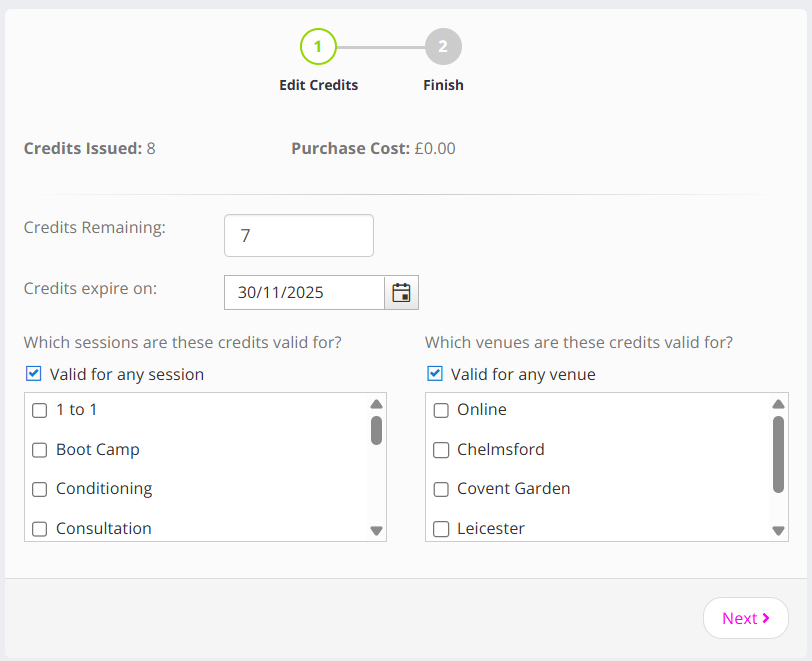Viewport: 812px width, 661px height.
Task: Click step 2 Finish circle
Action: 443,46
